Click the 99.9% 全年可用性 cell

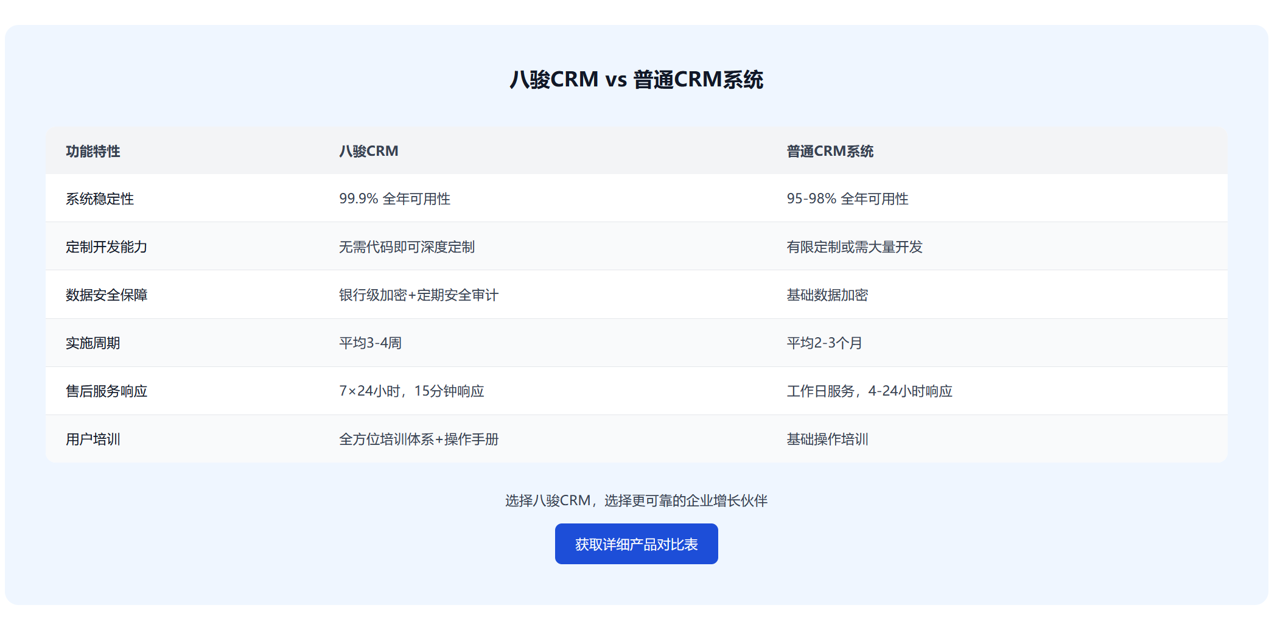[x=392, y=198]
